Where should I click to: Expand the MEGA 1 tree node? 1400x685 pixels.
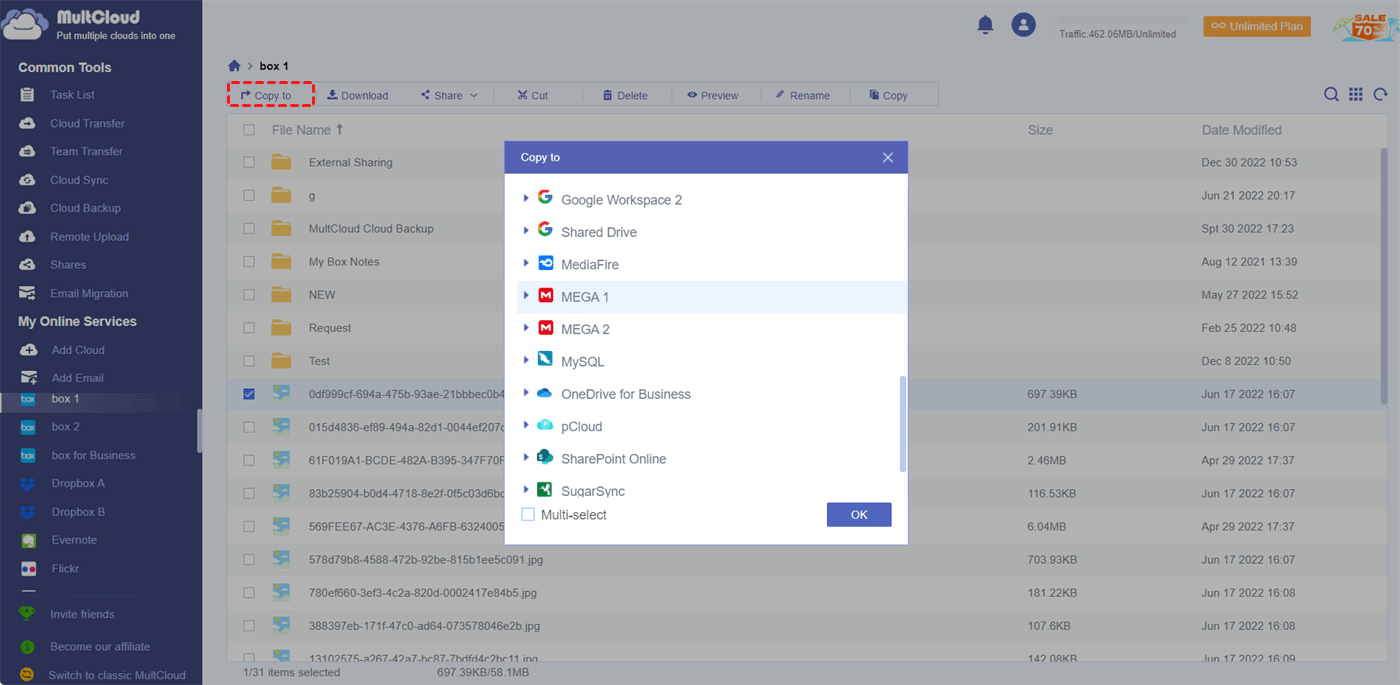(526, 296)
